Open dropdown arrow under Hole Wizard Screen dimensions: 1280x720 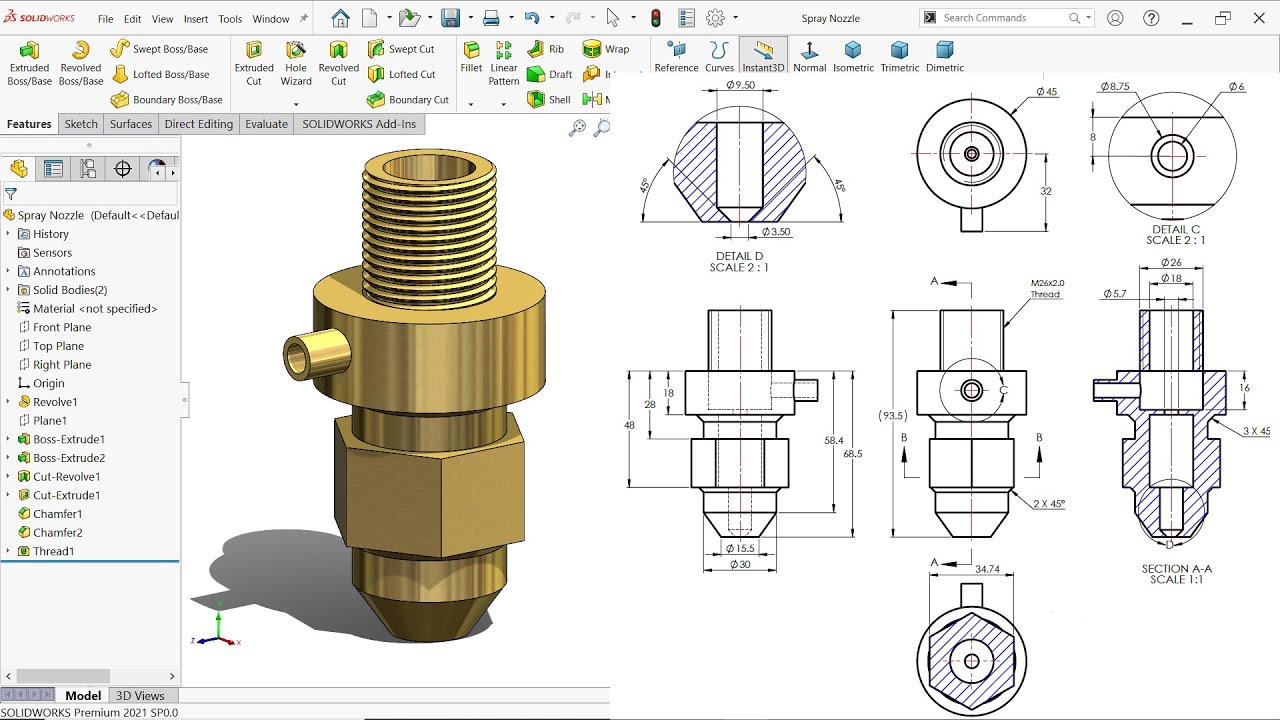tap(296, 104)
